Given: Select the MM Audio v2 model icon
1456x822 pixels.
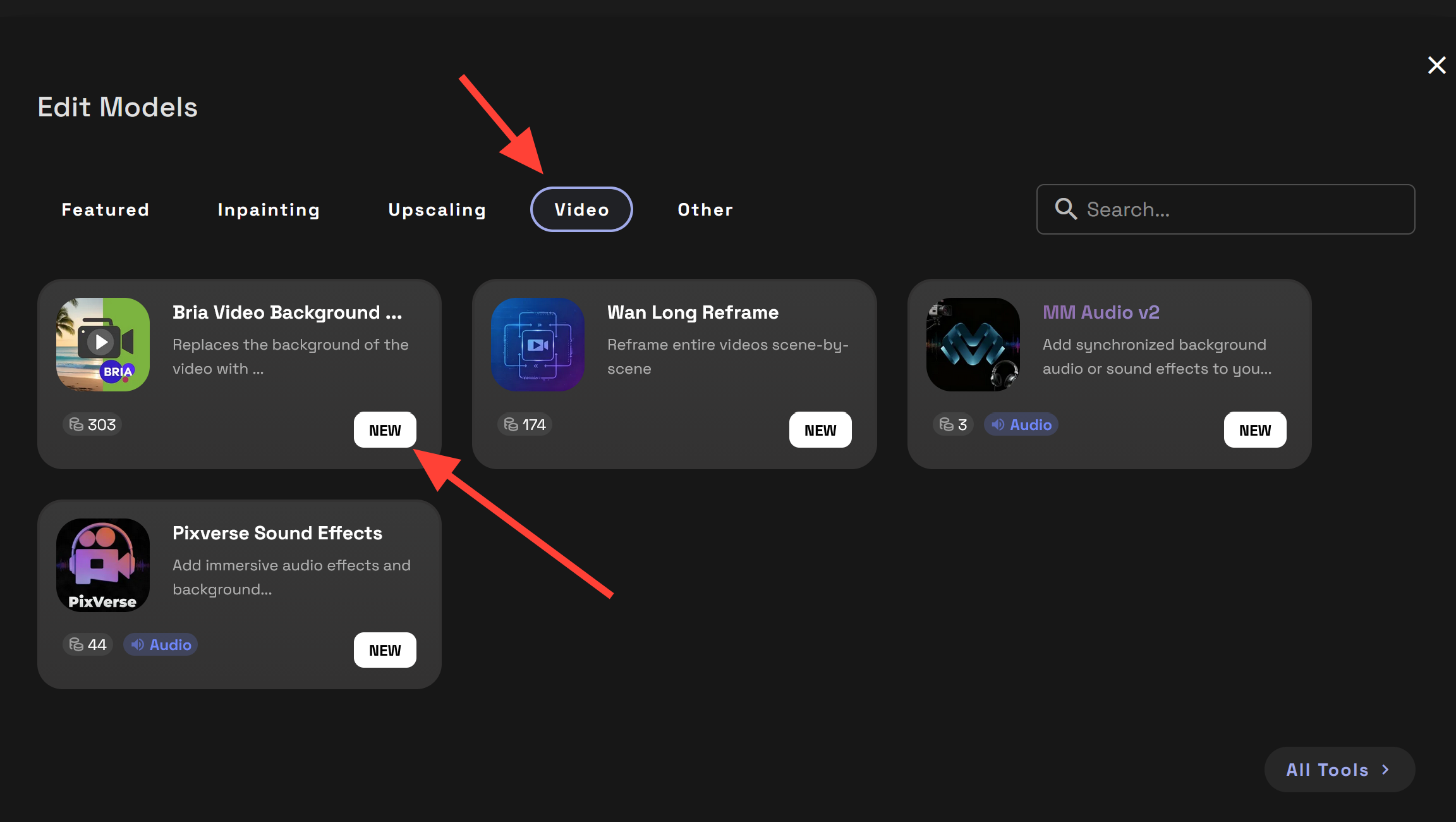Looking at the screenshot, I should 973,345.
